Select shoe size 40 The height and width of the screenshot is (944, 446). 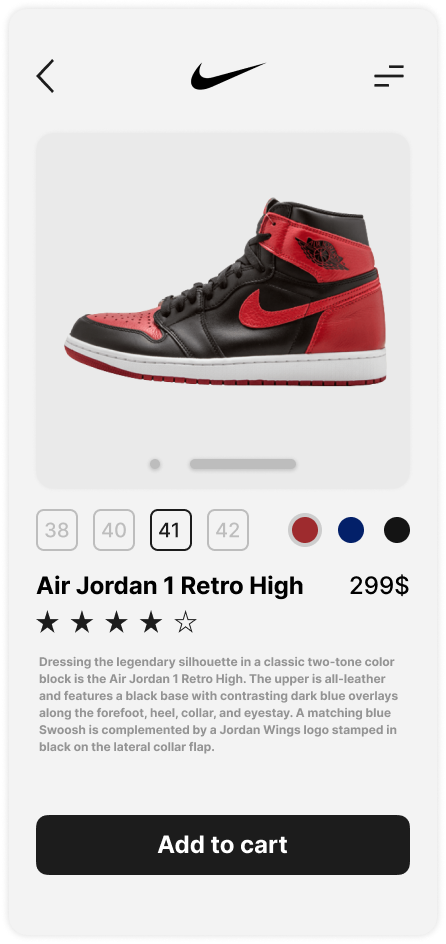[x=114, y=530]
